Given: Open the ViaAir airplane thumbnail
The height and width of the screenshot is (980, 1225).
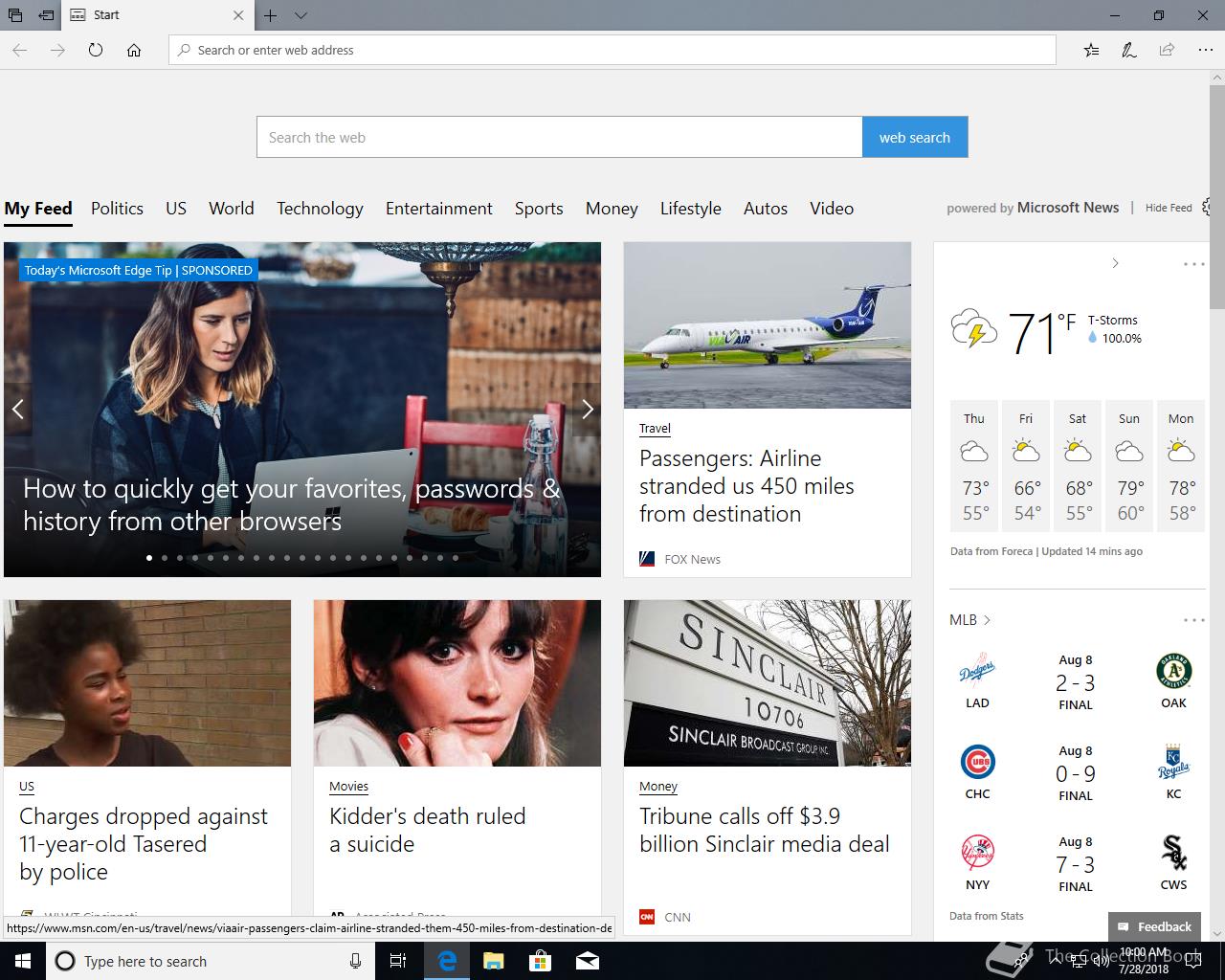Looking at the screenshot, I should click(768, 325).
